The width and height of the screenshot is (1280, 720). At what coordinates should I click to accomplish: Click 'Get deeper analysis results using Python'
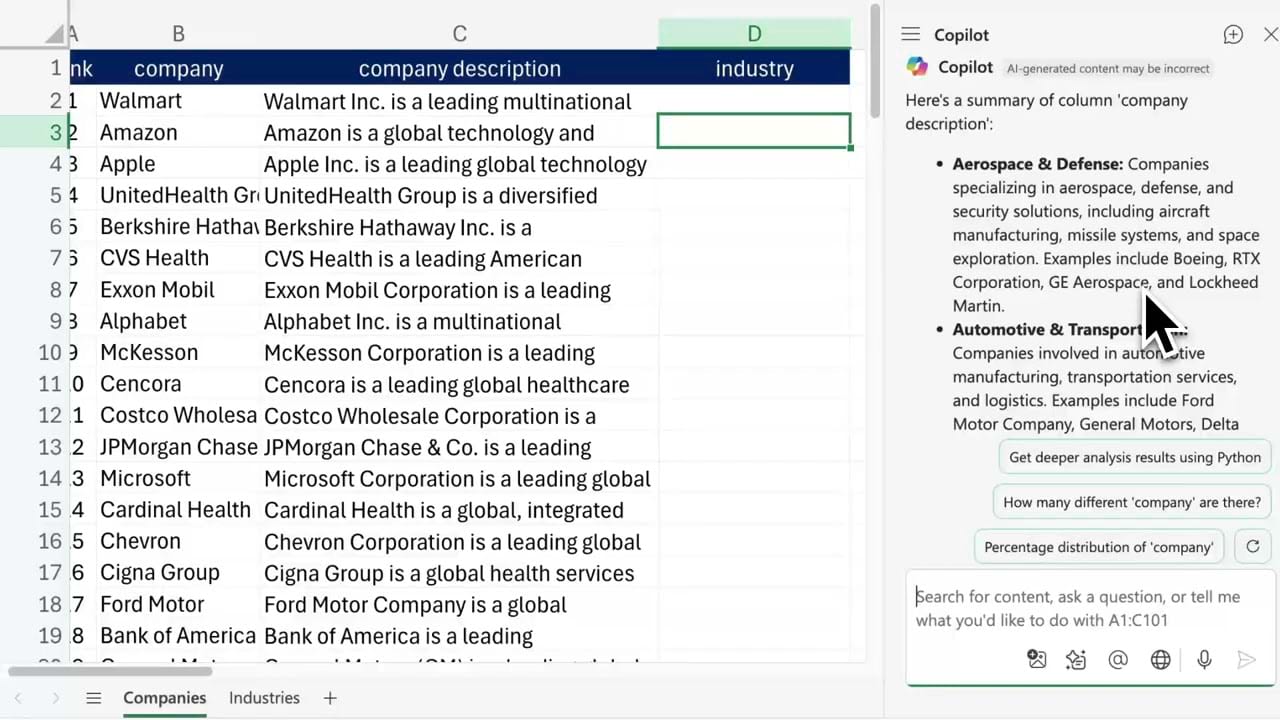click(x=1135, y=457)
